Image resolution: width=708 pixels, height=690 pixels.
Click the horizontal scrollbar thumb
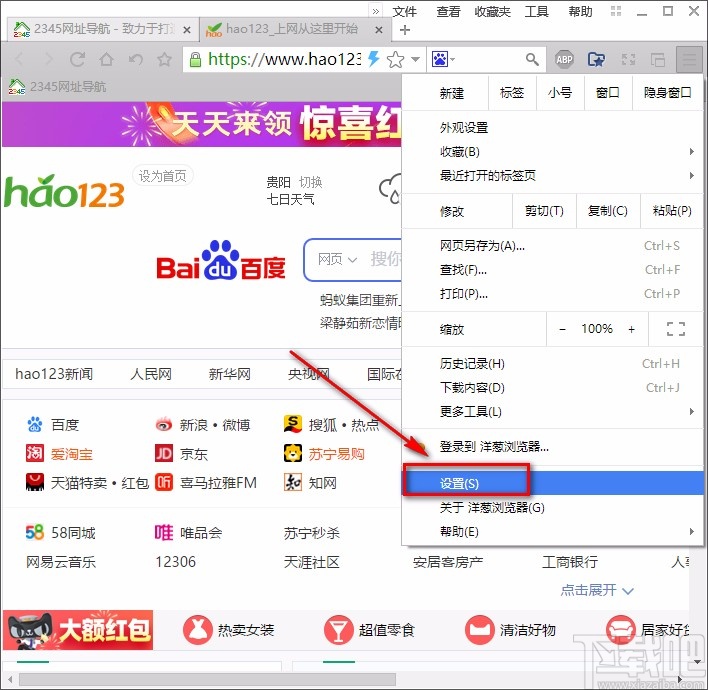pos(207,679)
